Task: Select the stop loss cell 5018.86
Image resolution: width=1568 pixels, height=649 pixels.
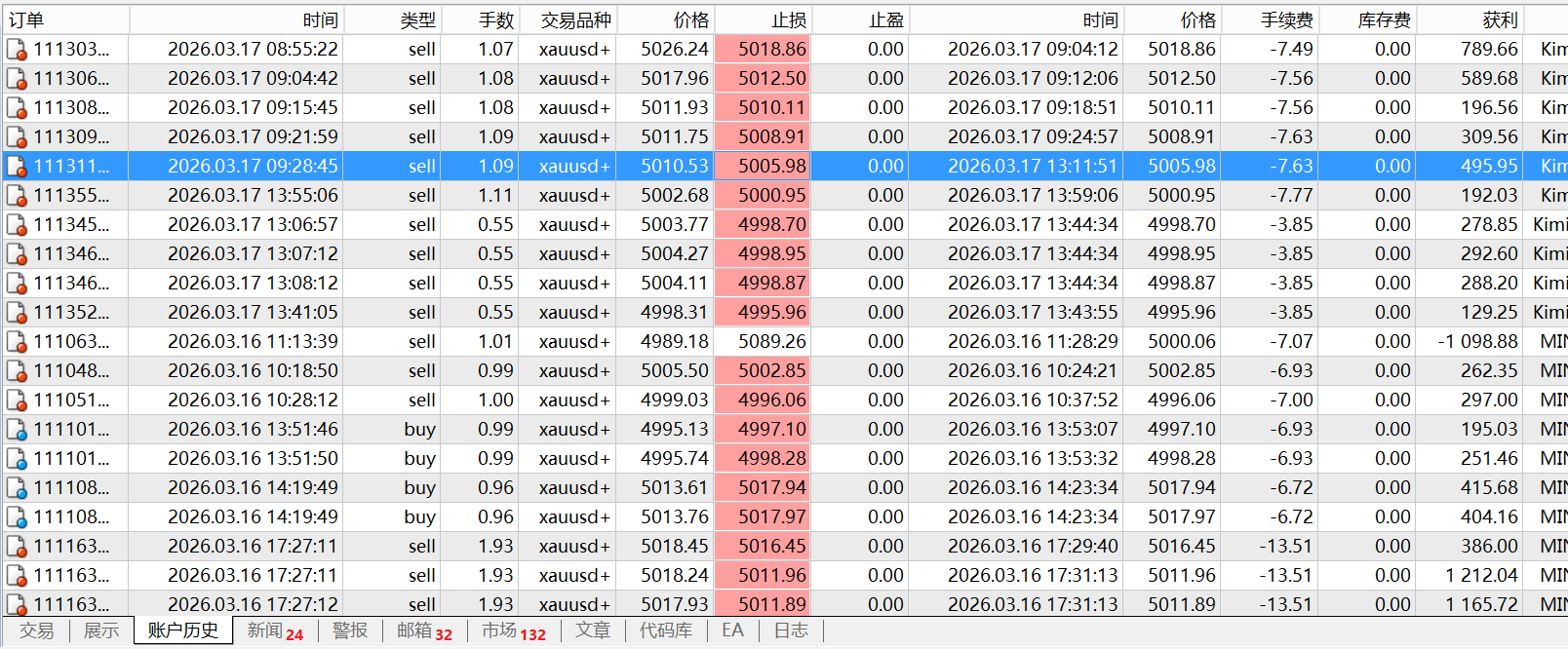Action: click(x=763, y=50)
